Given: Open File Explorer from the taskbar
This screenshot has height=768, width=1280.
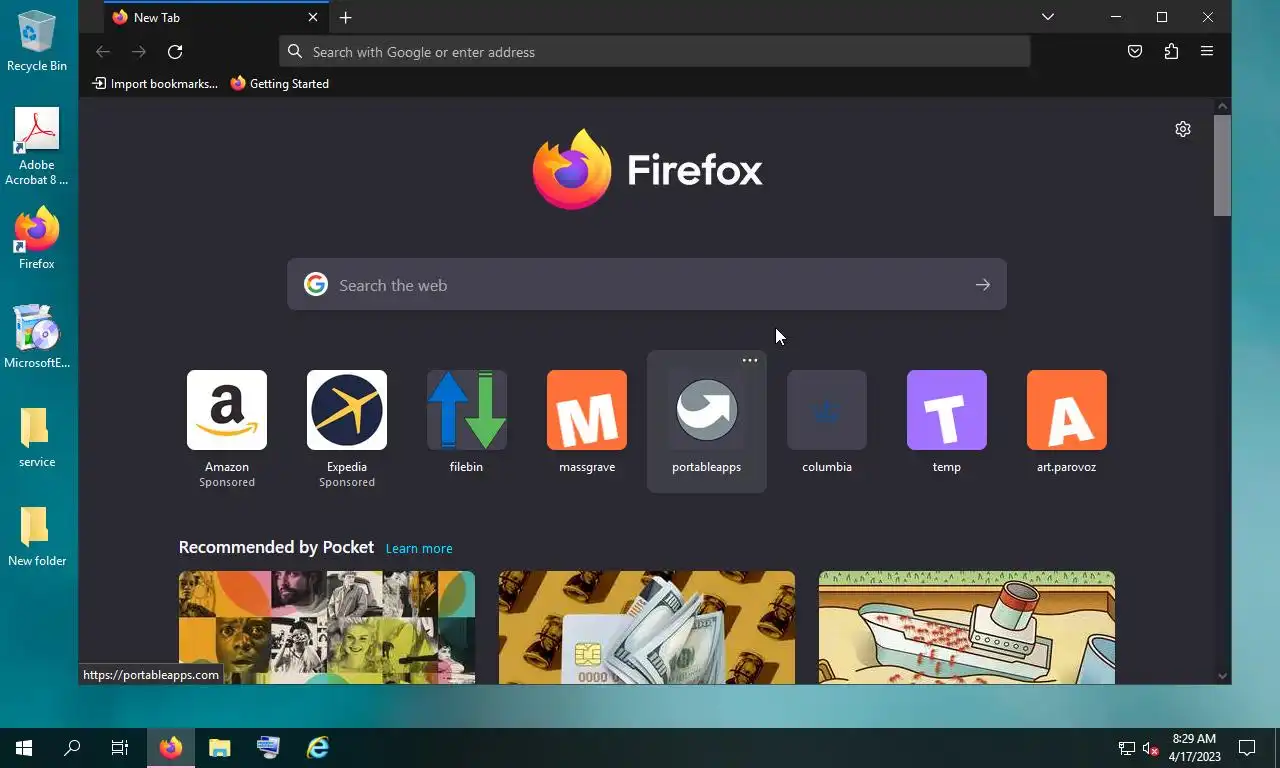Looking at the screenshot, I should click(219, 748).
